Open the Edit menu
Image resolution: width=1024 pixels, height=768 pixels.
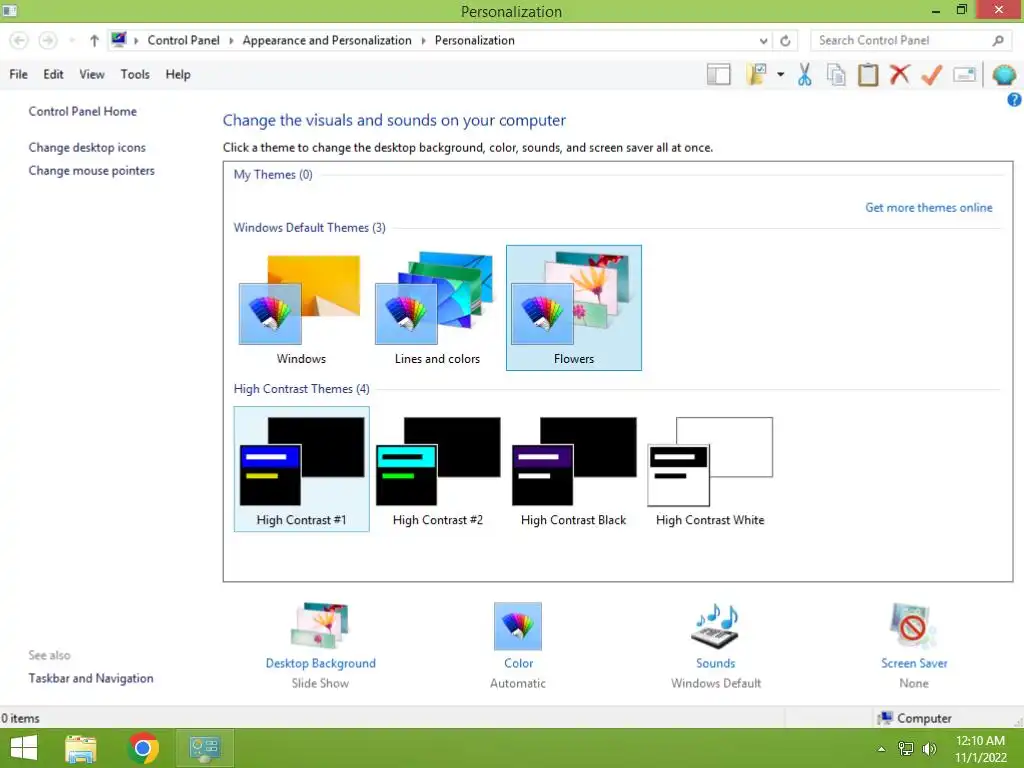pos(54,74)
